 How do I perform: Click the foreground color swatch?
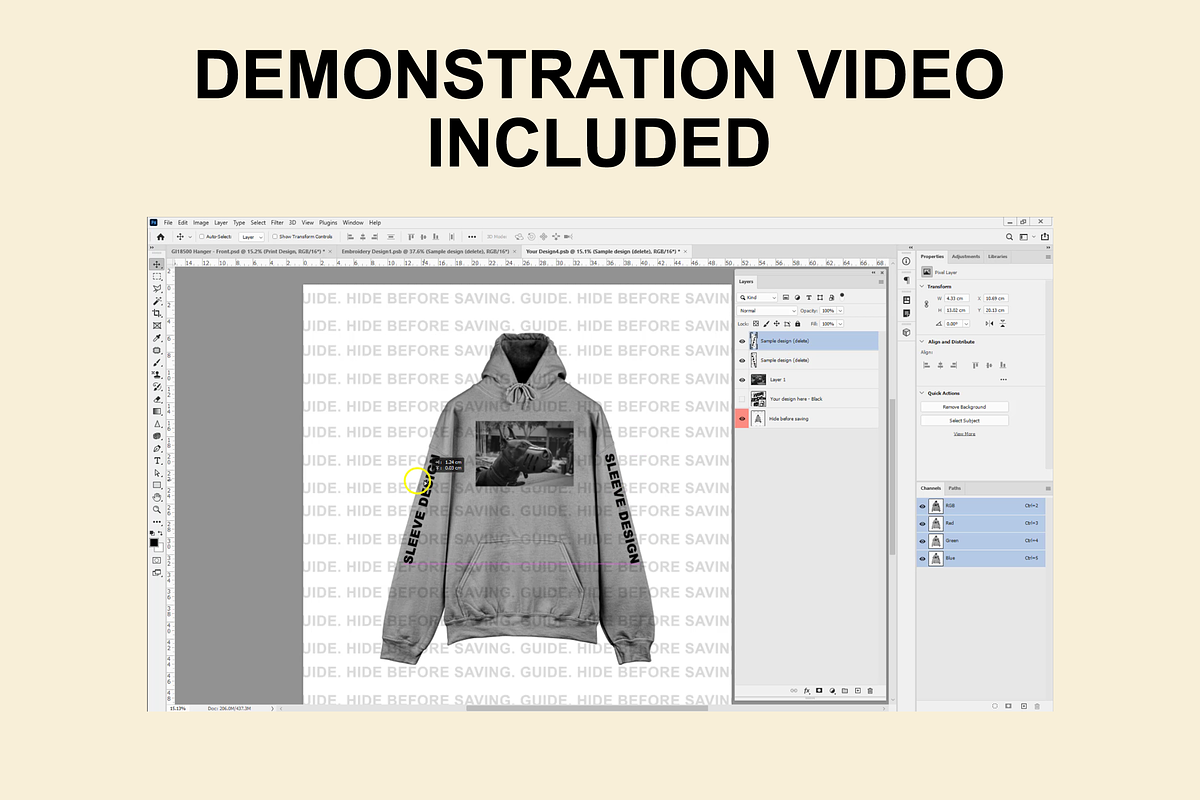click(x=154, y=541)
